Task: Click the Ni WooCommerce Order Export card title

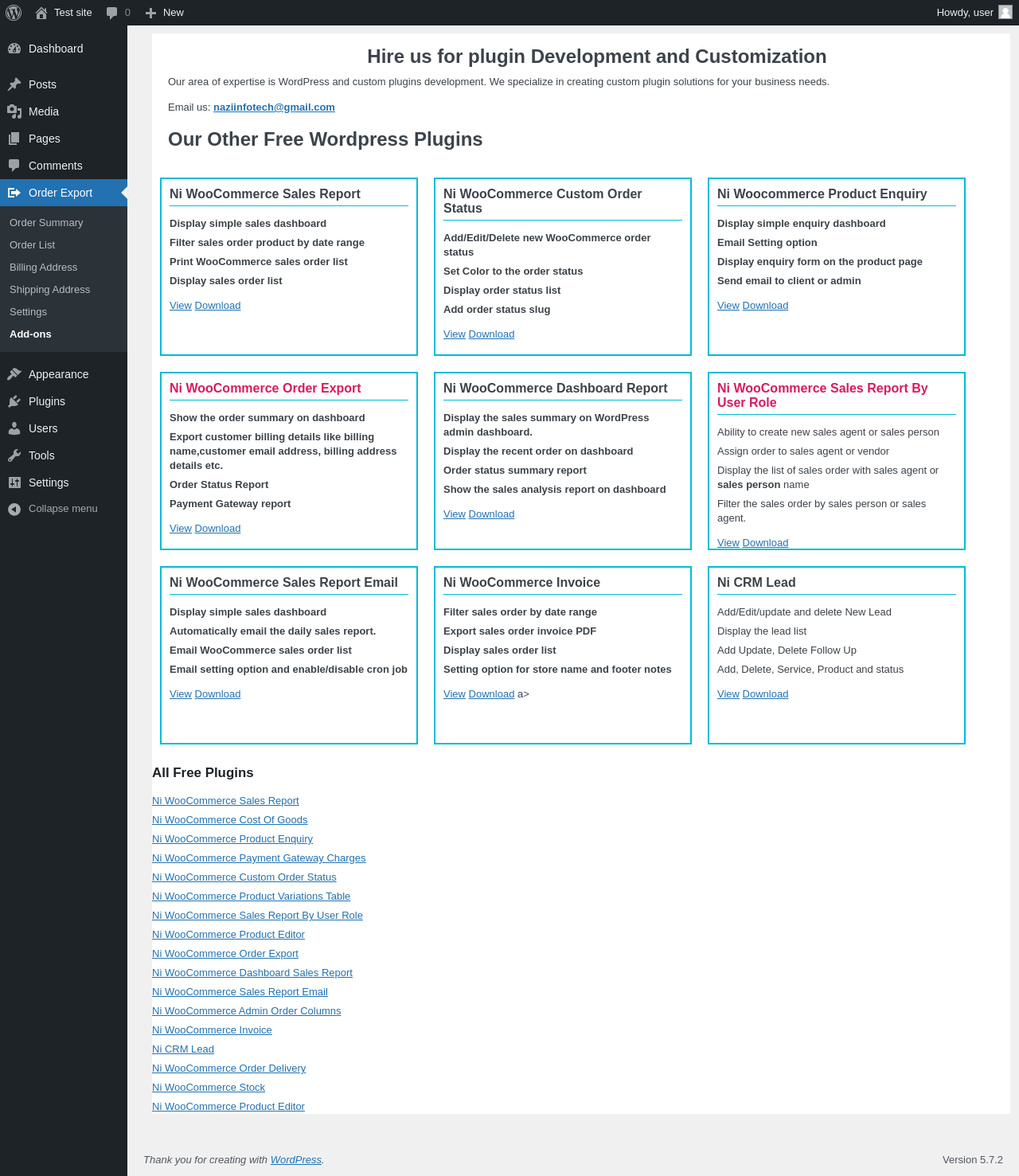Action: 265,389
